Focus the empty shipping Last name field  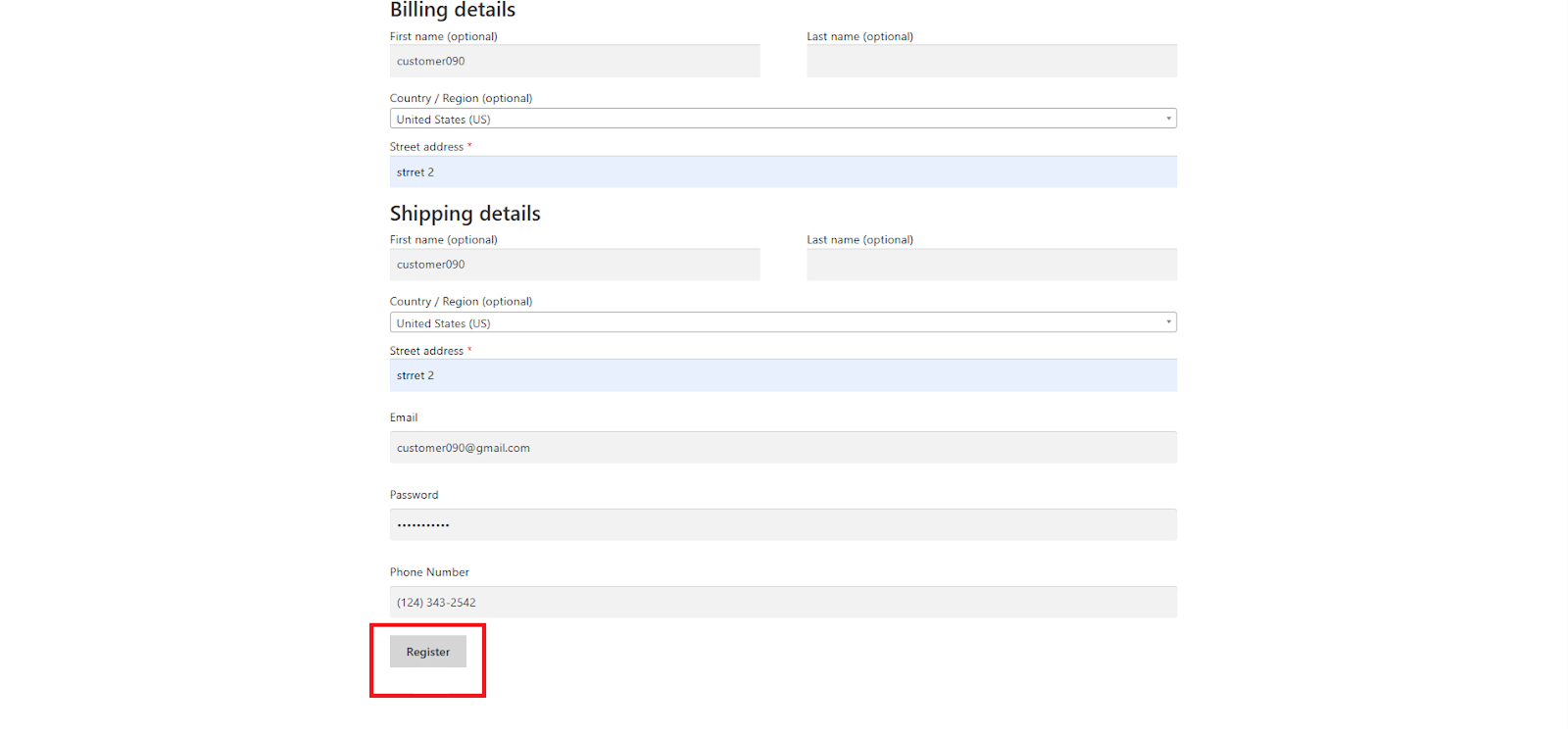point(991,265)
